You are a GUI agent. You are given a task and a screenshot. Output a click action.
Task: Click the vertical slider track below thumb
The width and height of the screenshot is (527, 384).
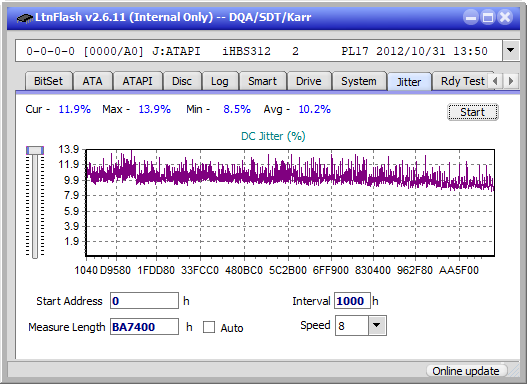pos(35,207)
